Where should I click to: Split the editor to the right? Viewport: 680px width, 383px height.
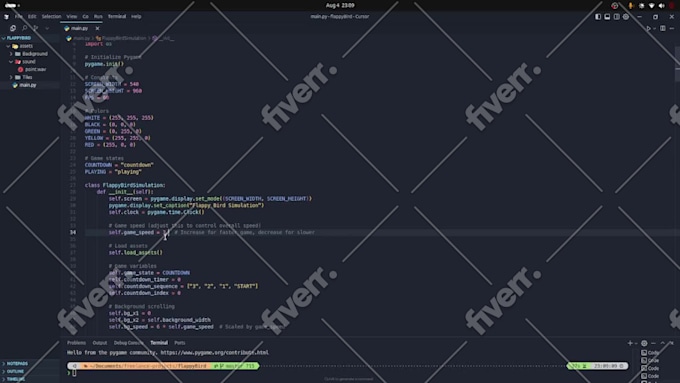pyautogui.click(x=663, y=28)
